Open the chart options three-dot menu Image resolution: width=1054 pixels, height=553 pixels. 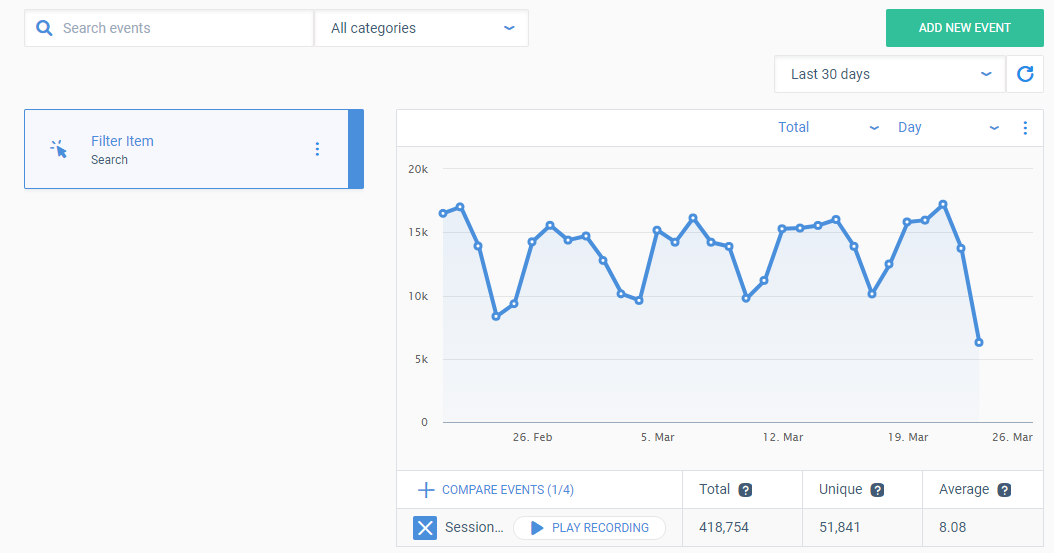coord(1025,128)
